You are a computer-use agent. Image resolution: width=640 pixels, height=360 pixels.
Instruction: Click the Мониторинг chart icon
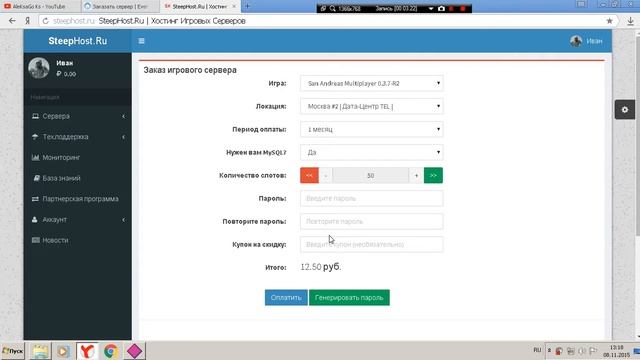[x=36, y=158]
